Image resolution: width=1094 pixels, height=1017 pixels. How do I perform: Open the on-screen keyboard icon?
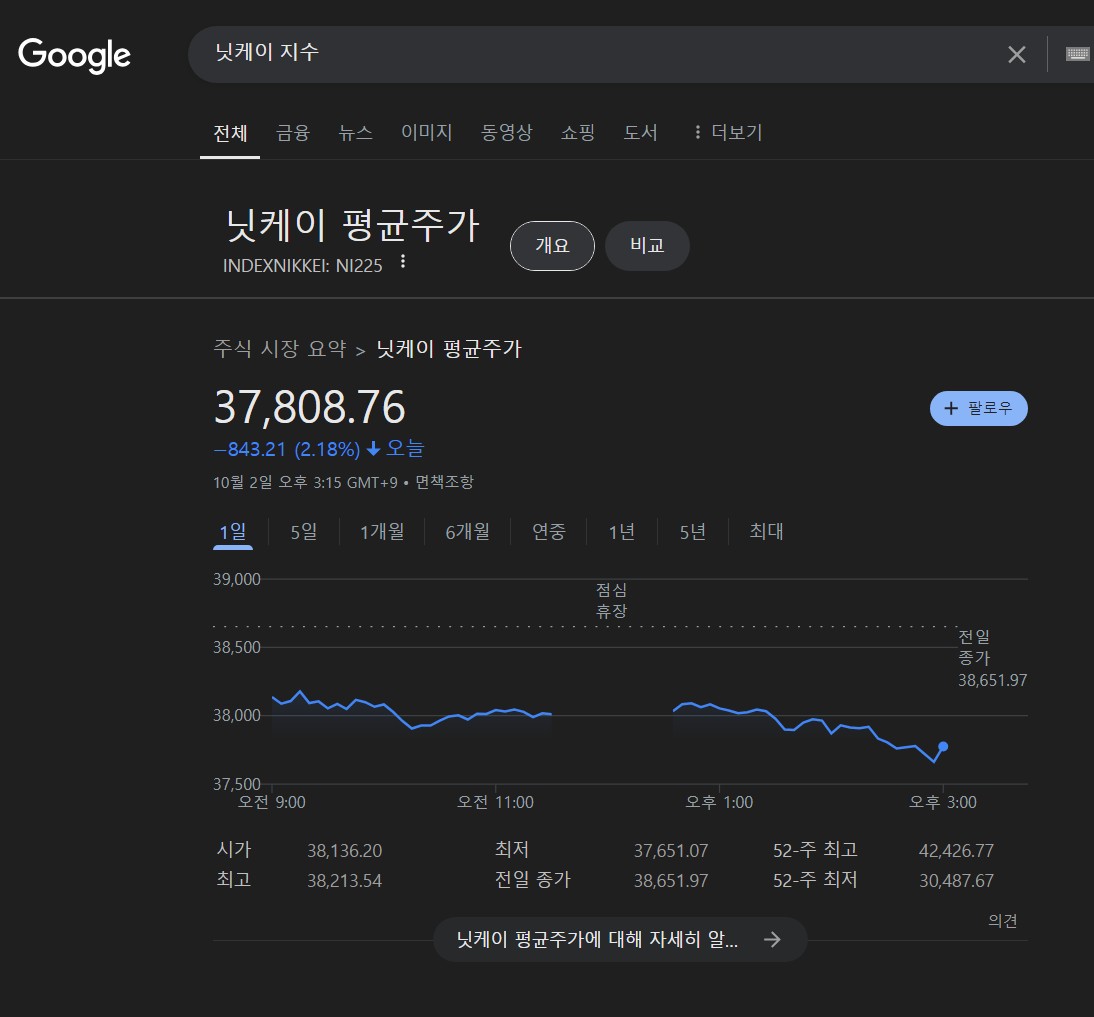[x=1077, y=54]
